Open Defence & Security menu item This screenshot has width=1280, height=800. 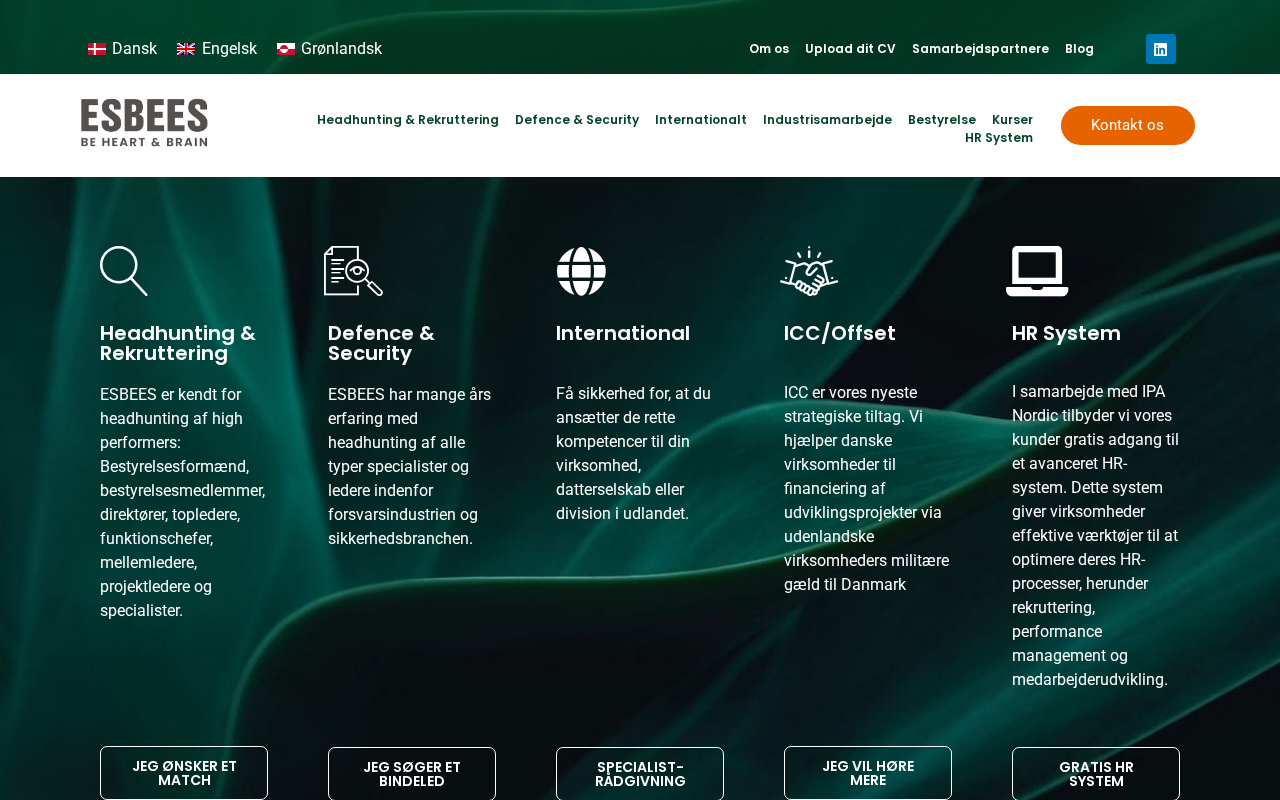pos(577,120)
